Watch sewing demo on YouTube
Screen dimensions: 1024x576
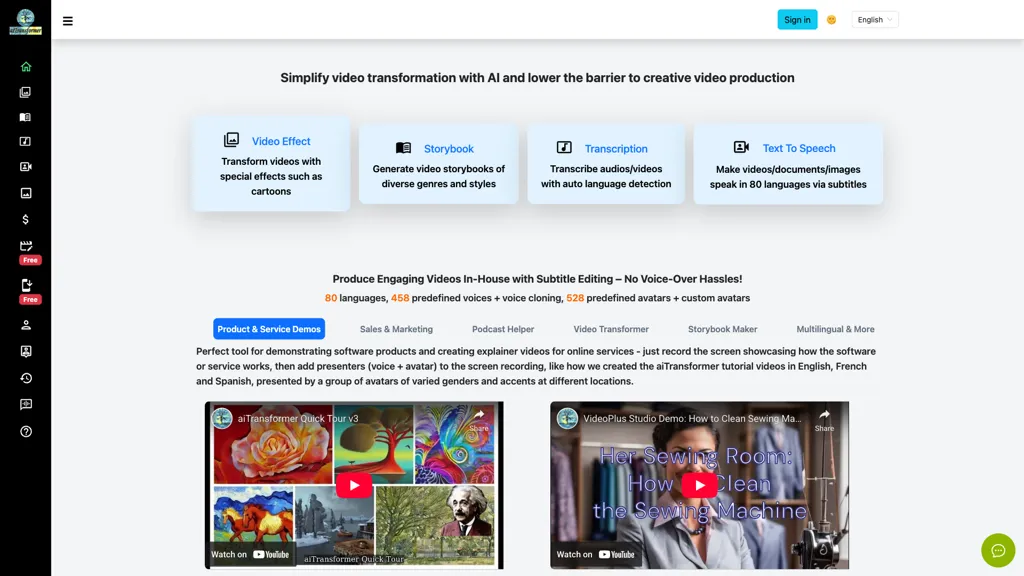click(596, 554)
